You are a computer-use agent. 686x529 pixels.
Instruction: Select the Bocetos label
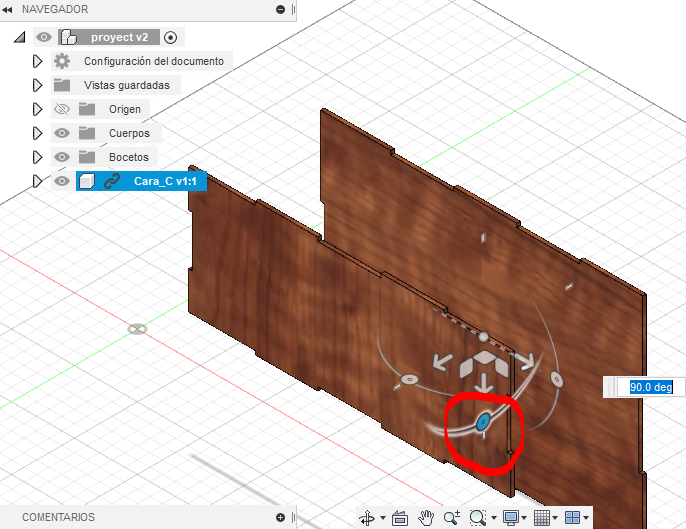[x=129, y=157]
